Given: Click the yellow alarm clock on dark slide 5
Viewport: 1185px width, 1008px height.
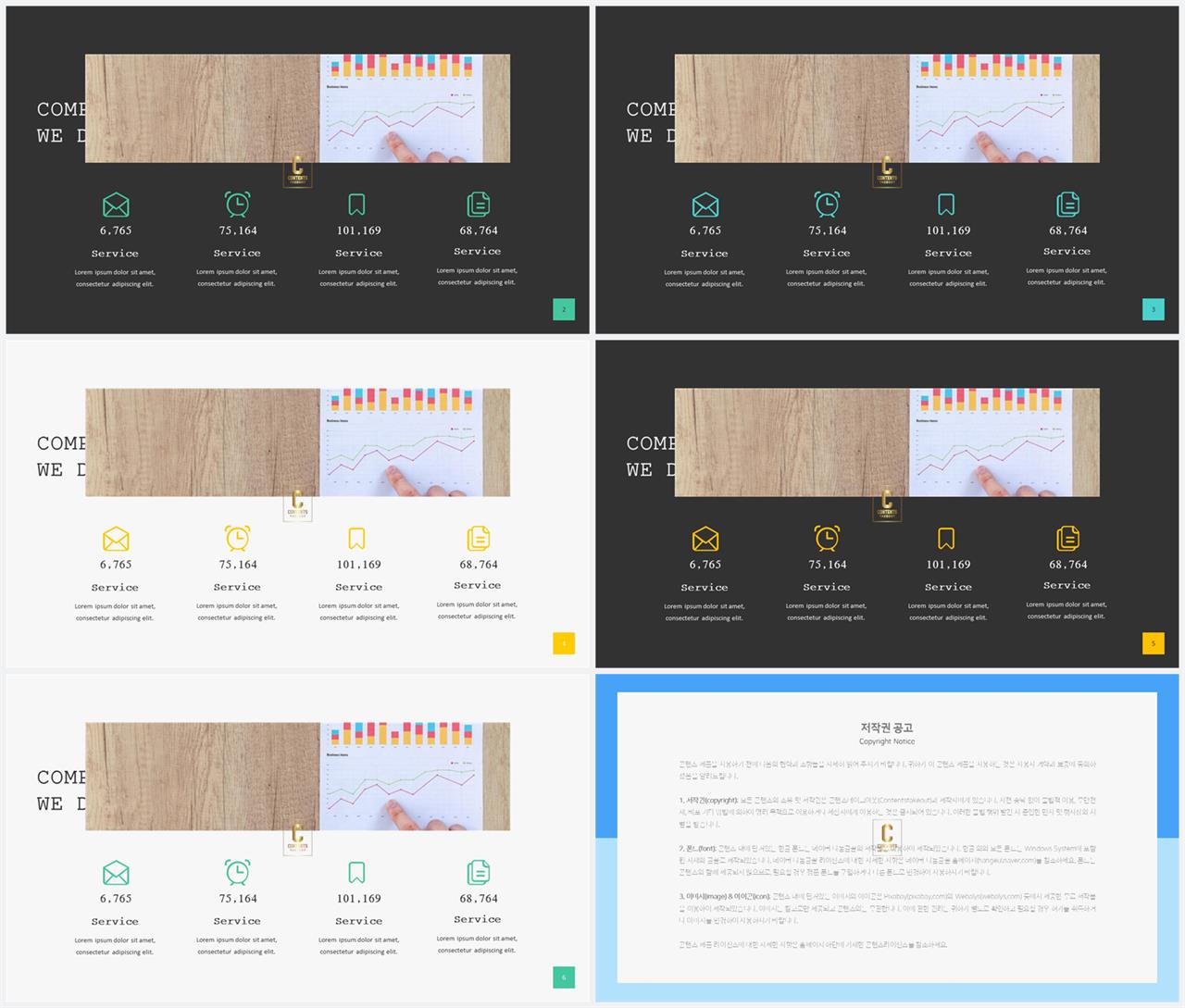Looking at the screenshot, I should tap(827, 538).
